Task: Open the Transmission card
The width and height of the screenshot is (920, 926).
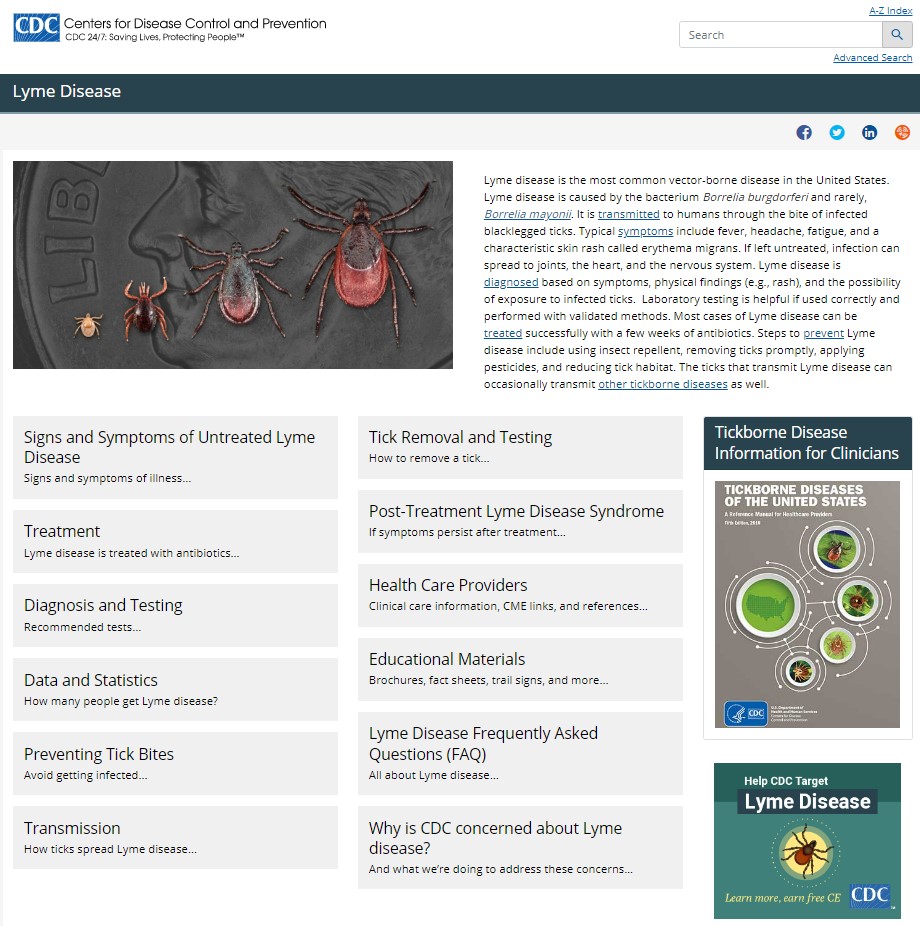Action: [175, 837]
